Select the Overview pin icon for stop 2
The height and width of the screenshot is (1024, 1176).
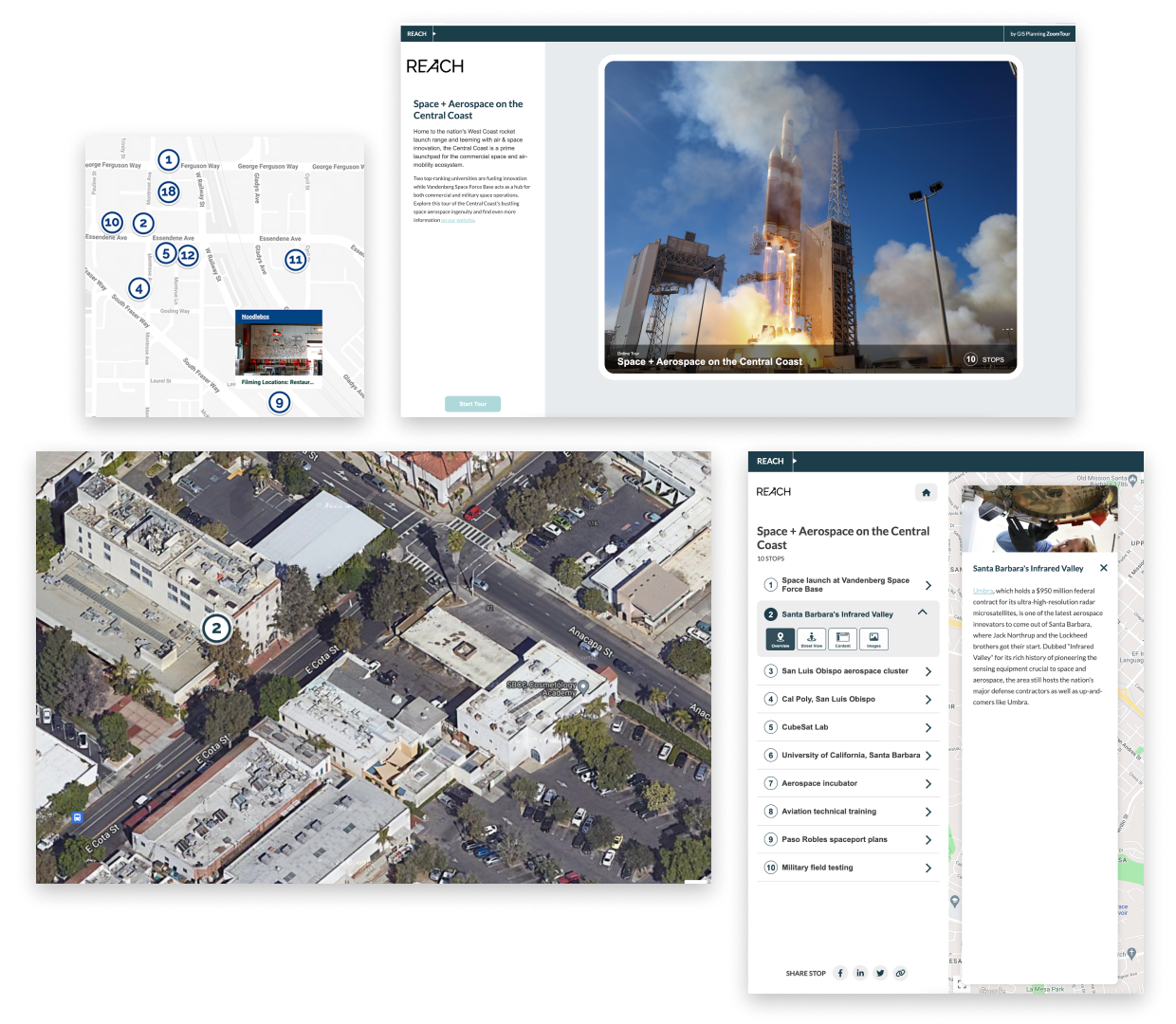click(779, 639)
